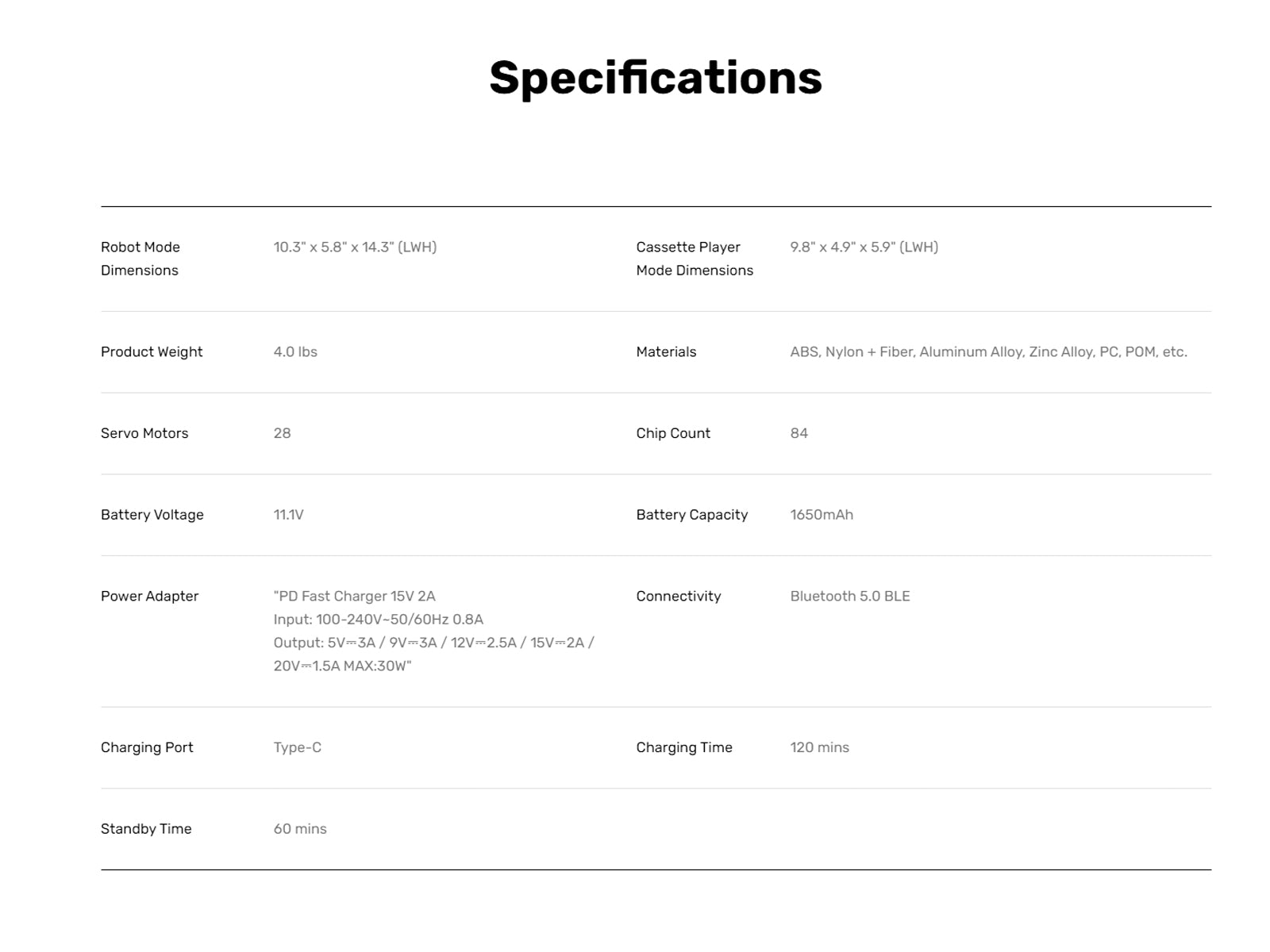The image size is (1270, 952).
Task: Click the Cassette Player Mode Dimensions label
Action: point(694,259)
